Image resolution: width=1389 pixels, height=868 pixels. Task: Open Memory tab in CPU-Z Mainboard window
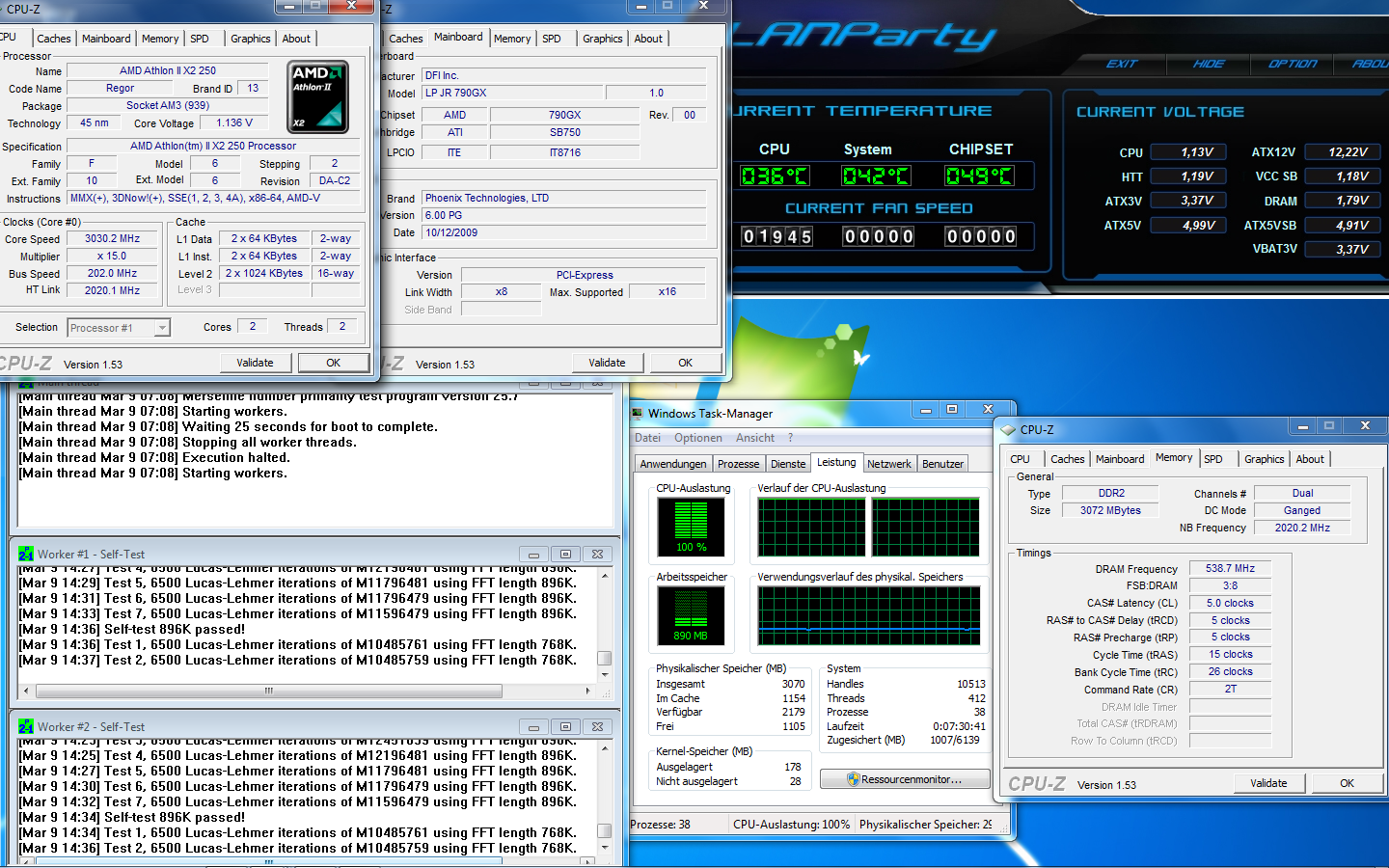[512, 39]
